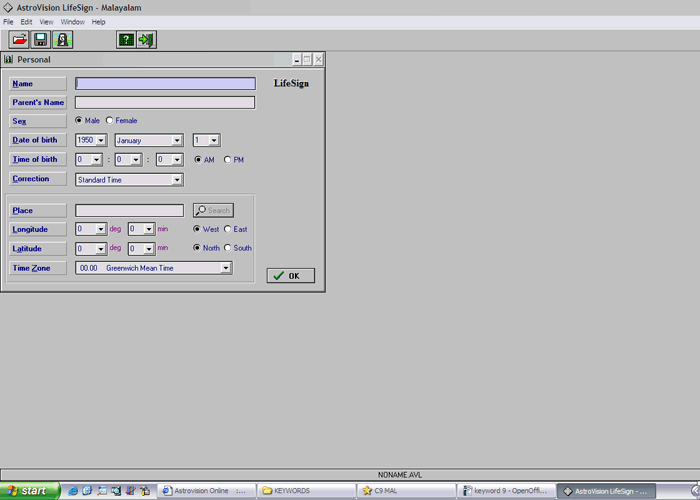Click the Time Zone label button
The image size is (700, 500).
click(38, 268)
